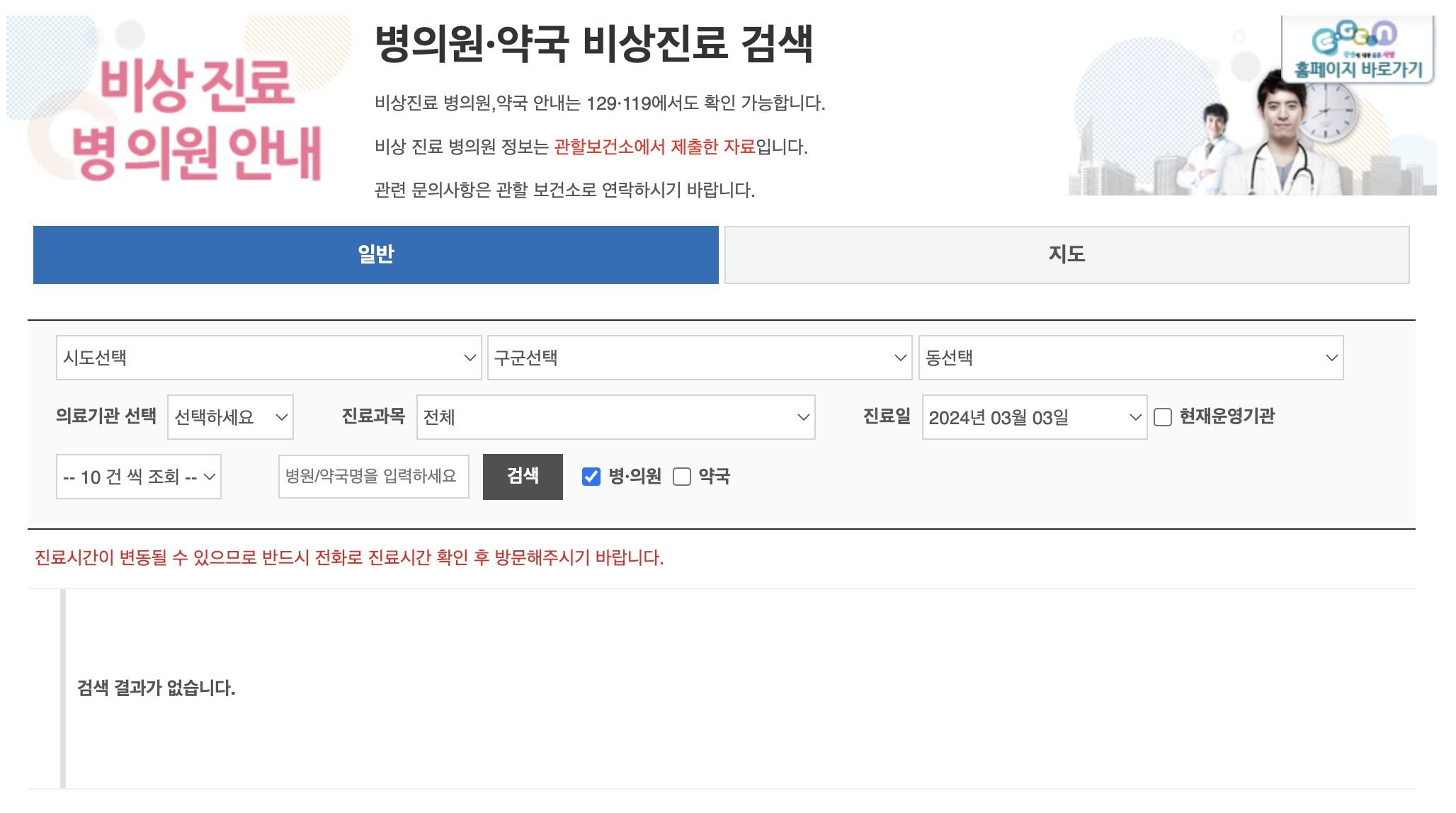Click the hospital/pharmacy name input field
The height and width of the screenshot is (813, 1456).
click(373, 477)
